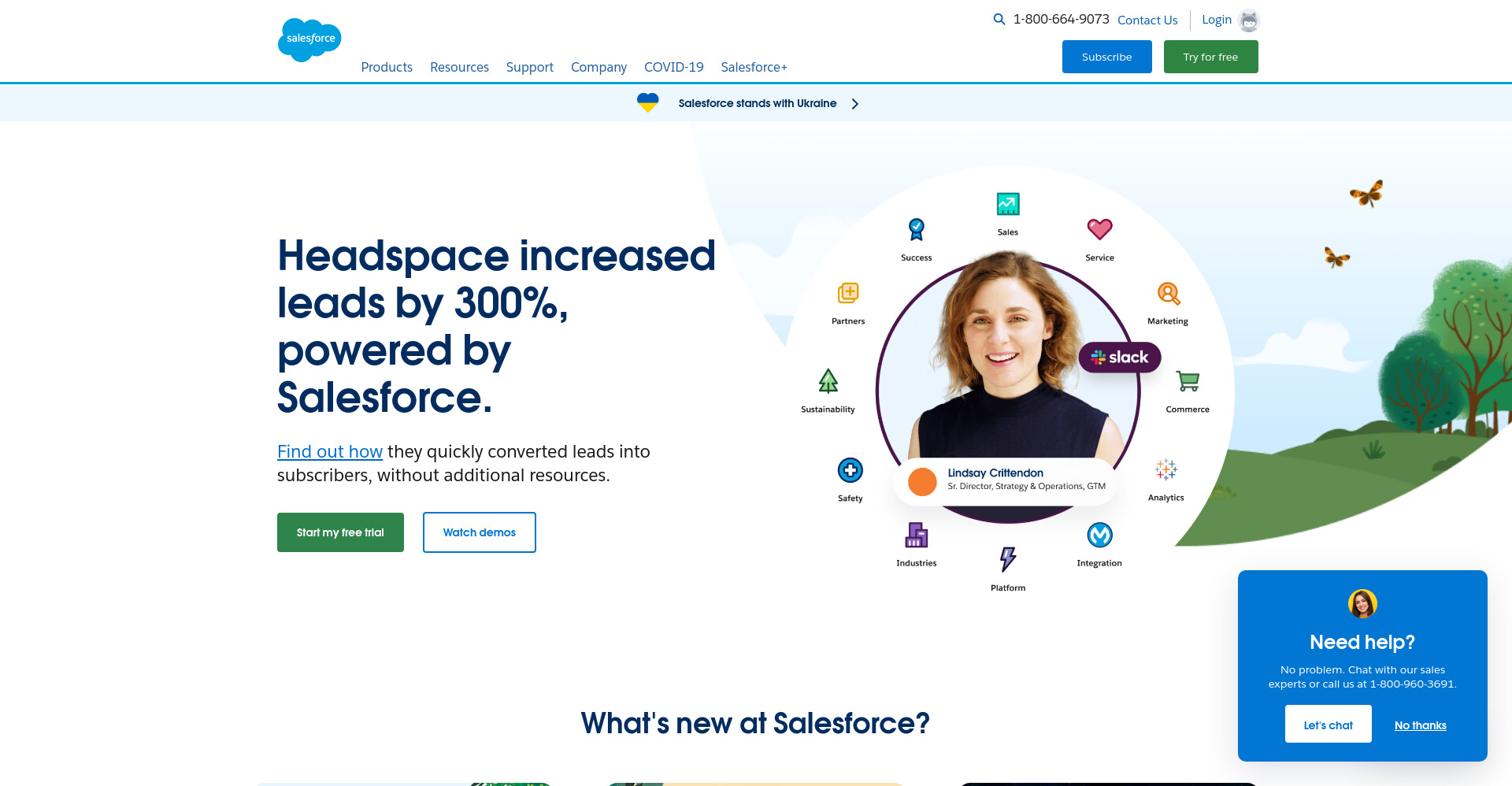Select the Service heart icon

[1099, 229]
